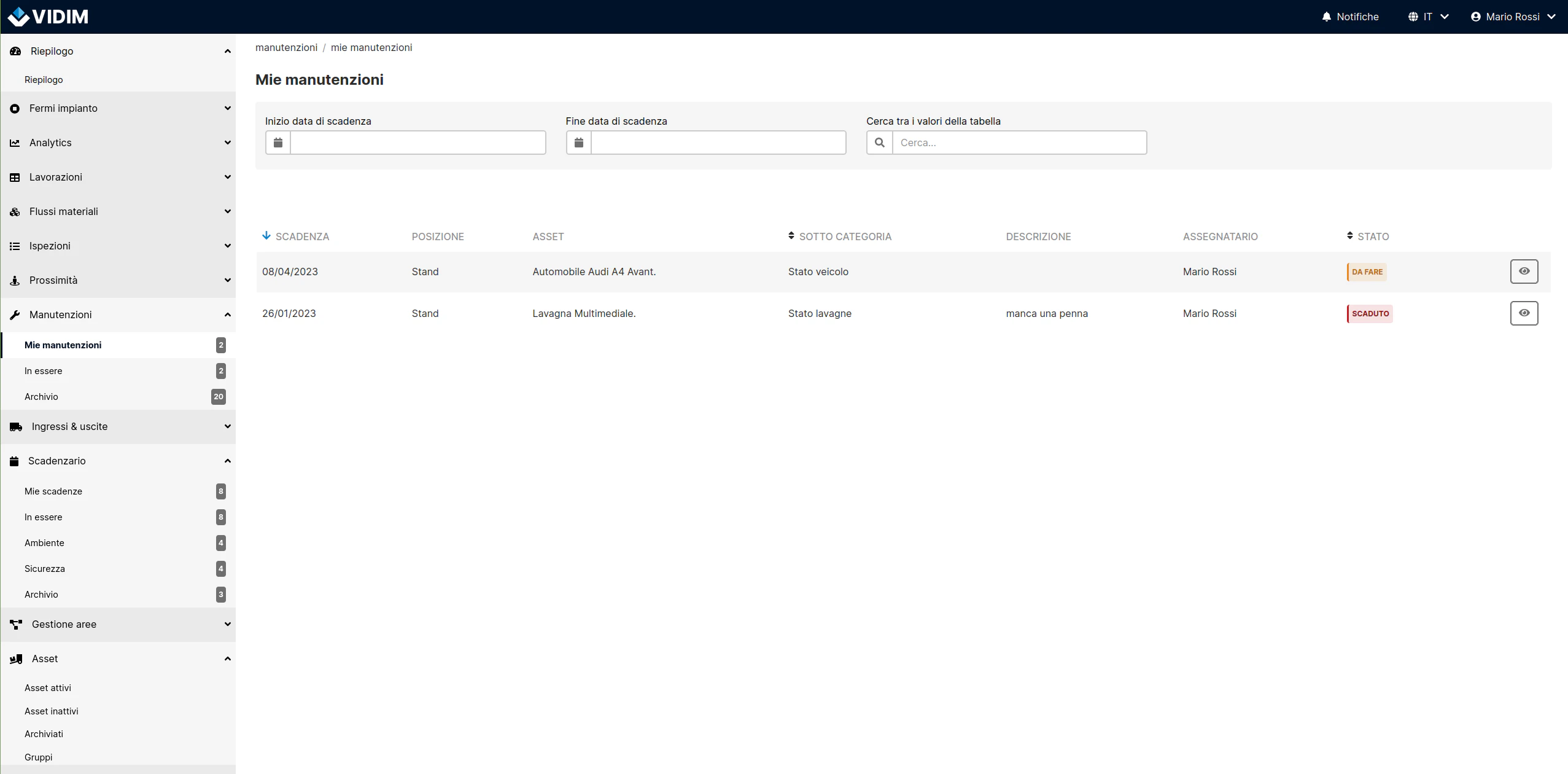Open Notifiche via the bell icon
The image size is (1568, 774).
(1325, 17)
